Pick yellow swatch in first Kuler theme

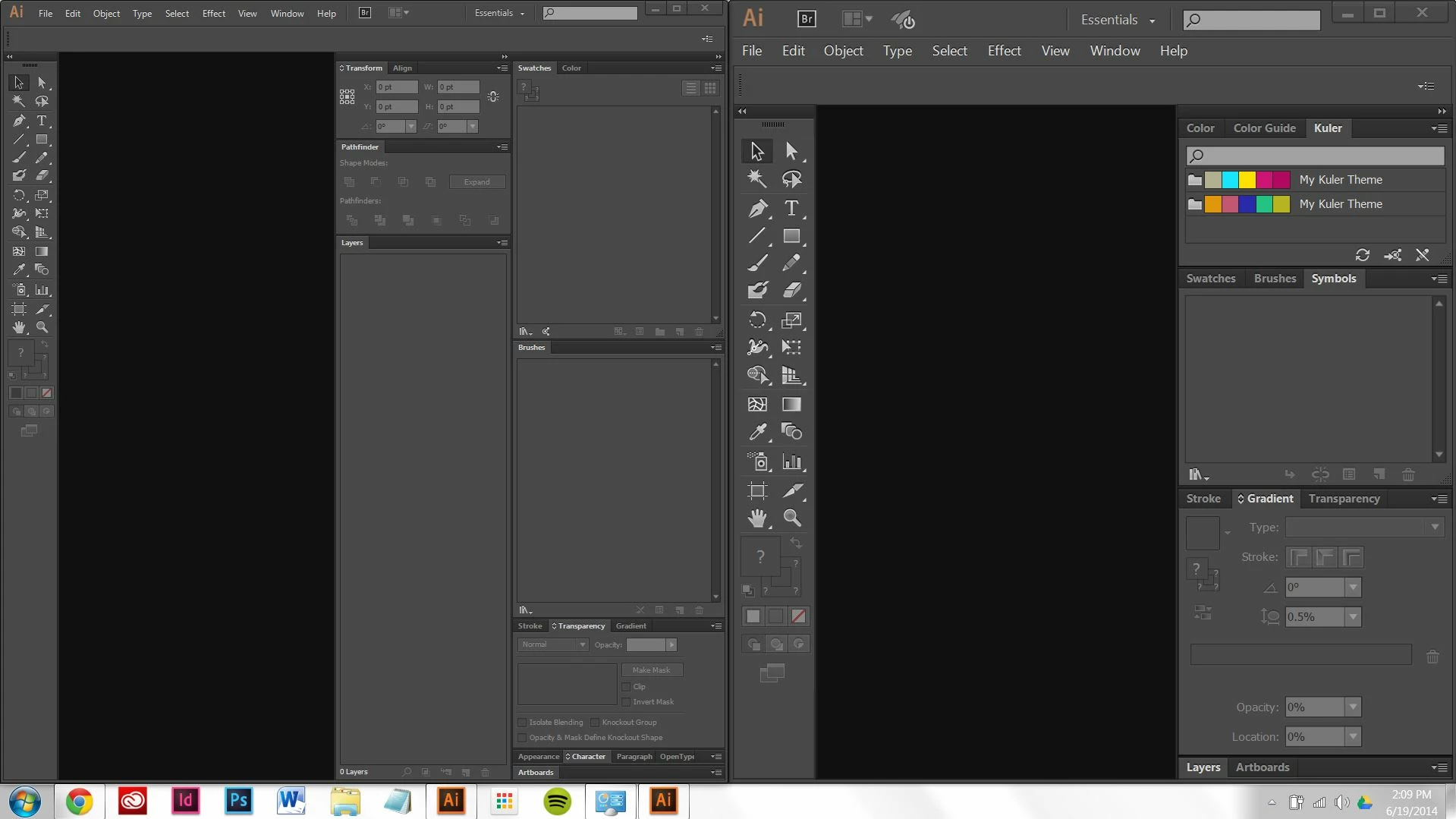tap(1247, 180)
